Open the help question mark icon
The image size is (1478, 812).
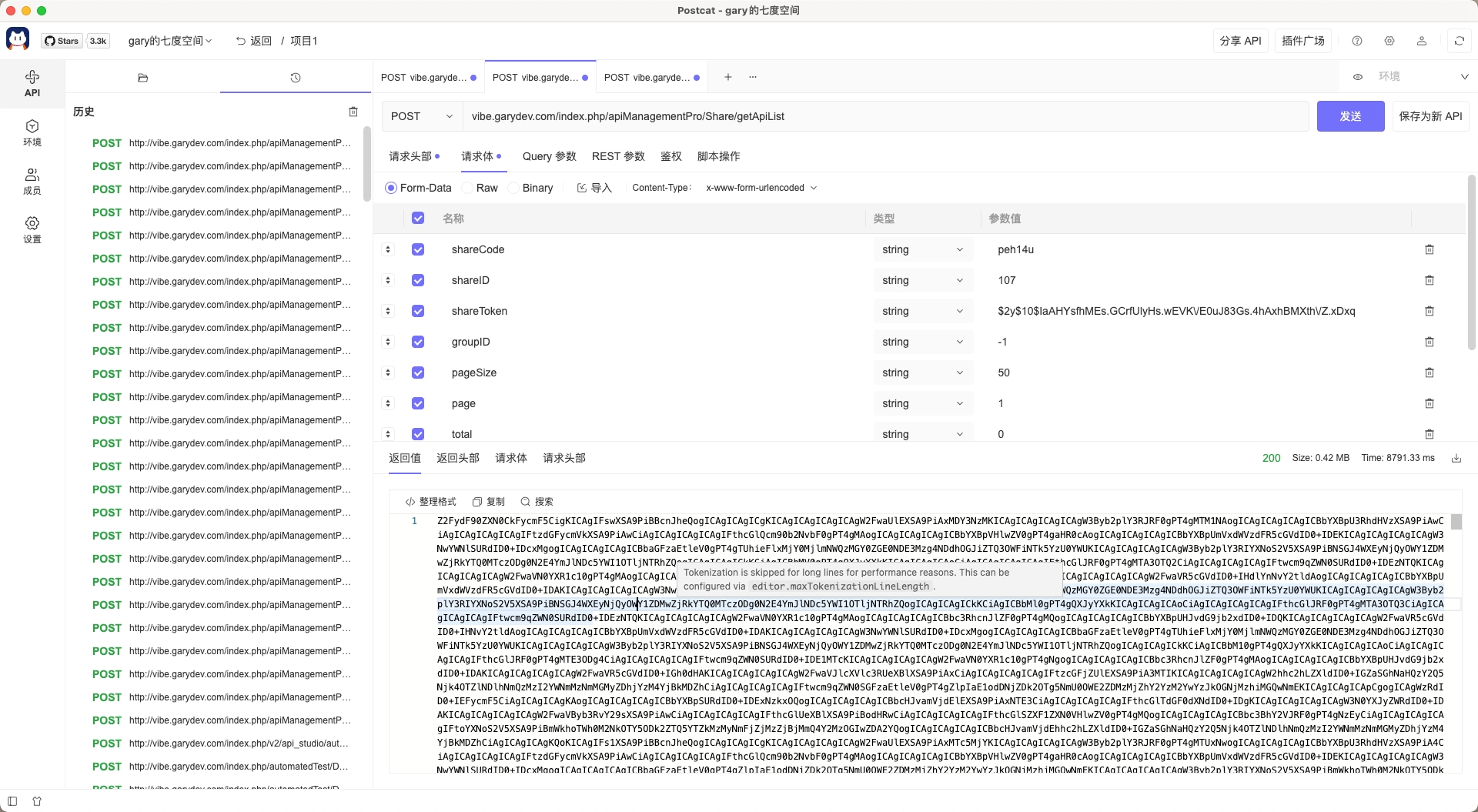(x=1357, y=41)
